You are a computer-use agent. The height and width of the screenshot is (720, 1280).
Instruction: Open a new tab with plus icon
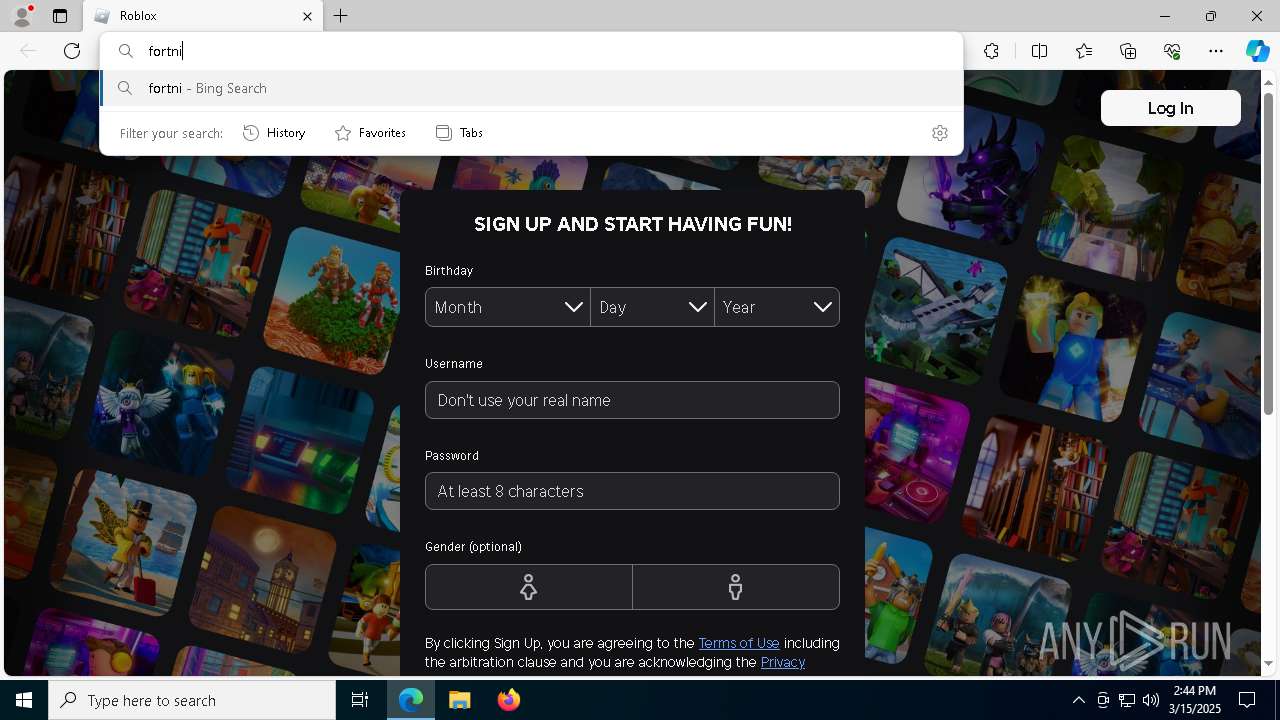click(340, 16)
